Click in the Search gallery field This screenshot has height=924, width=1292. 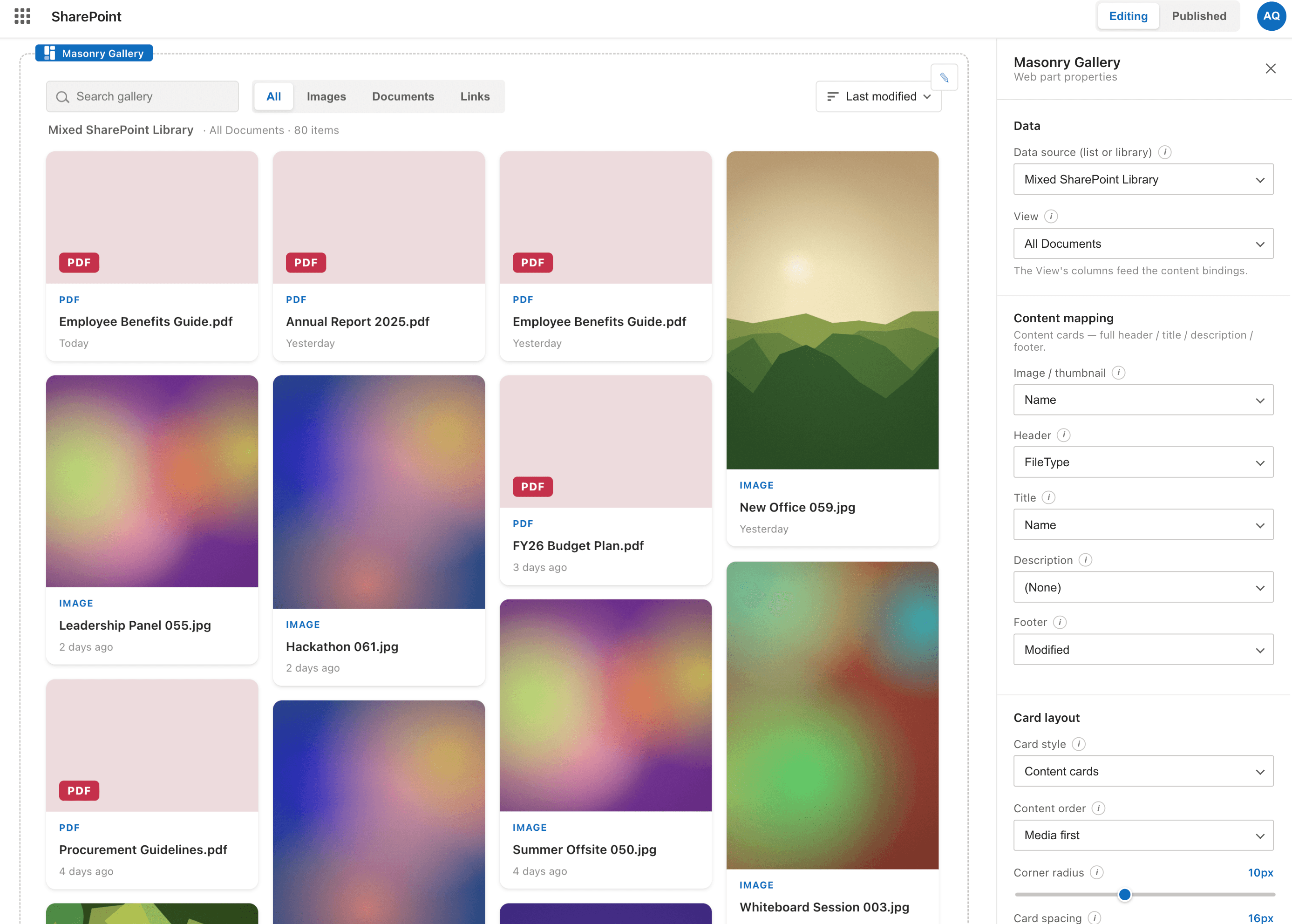point(142,97)
